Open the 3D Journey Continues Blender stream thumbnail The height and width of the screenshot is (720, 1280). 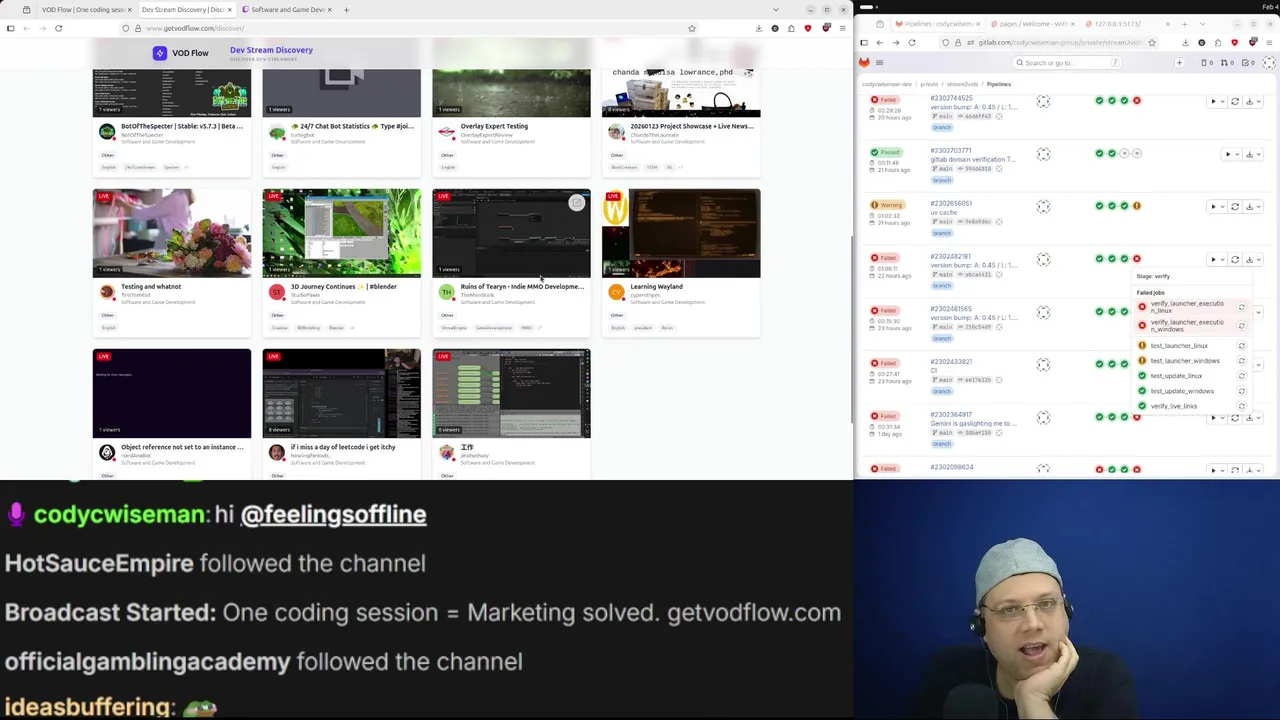[x=342, y=233]
